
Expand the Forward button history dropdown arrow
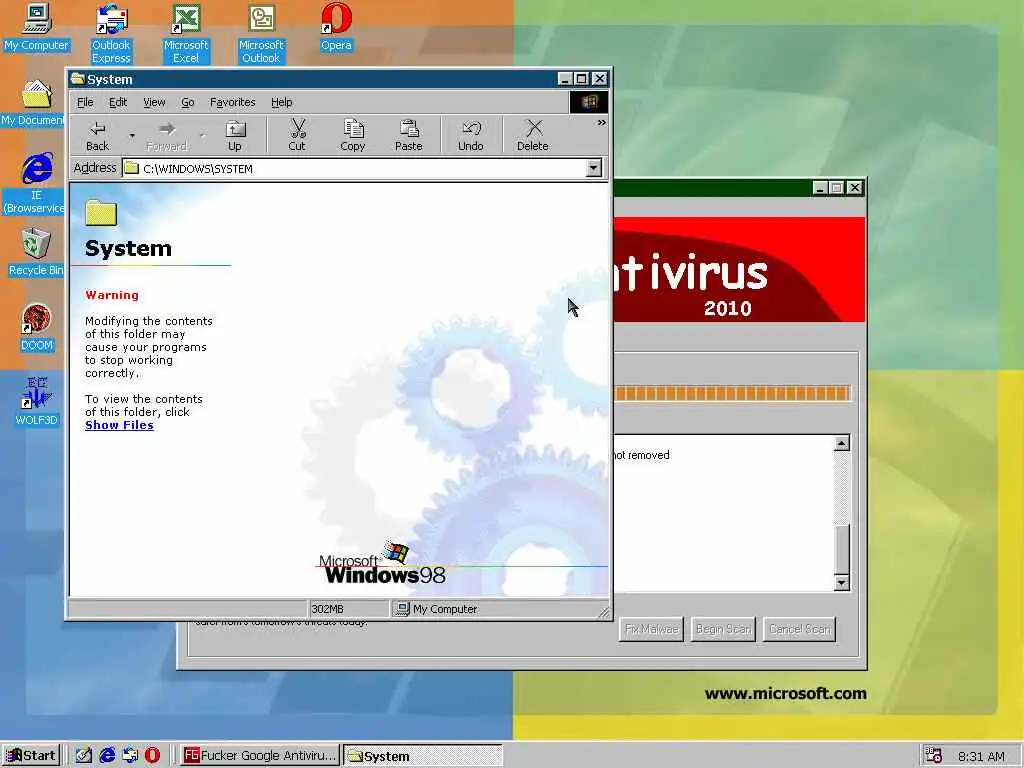pos(202,136)
